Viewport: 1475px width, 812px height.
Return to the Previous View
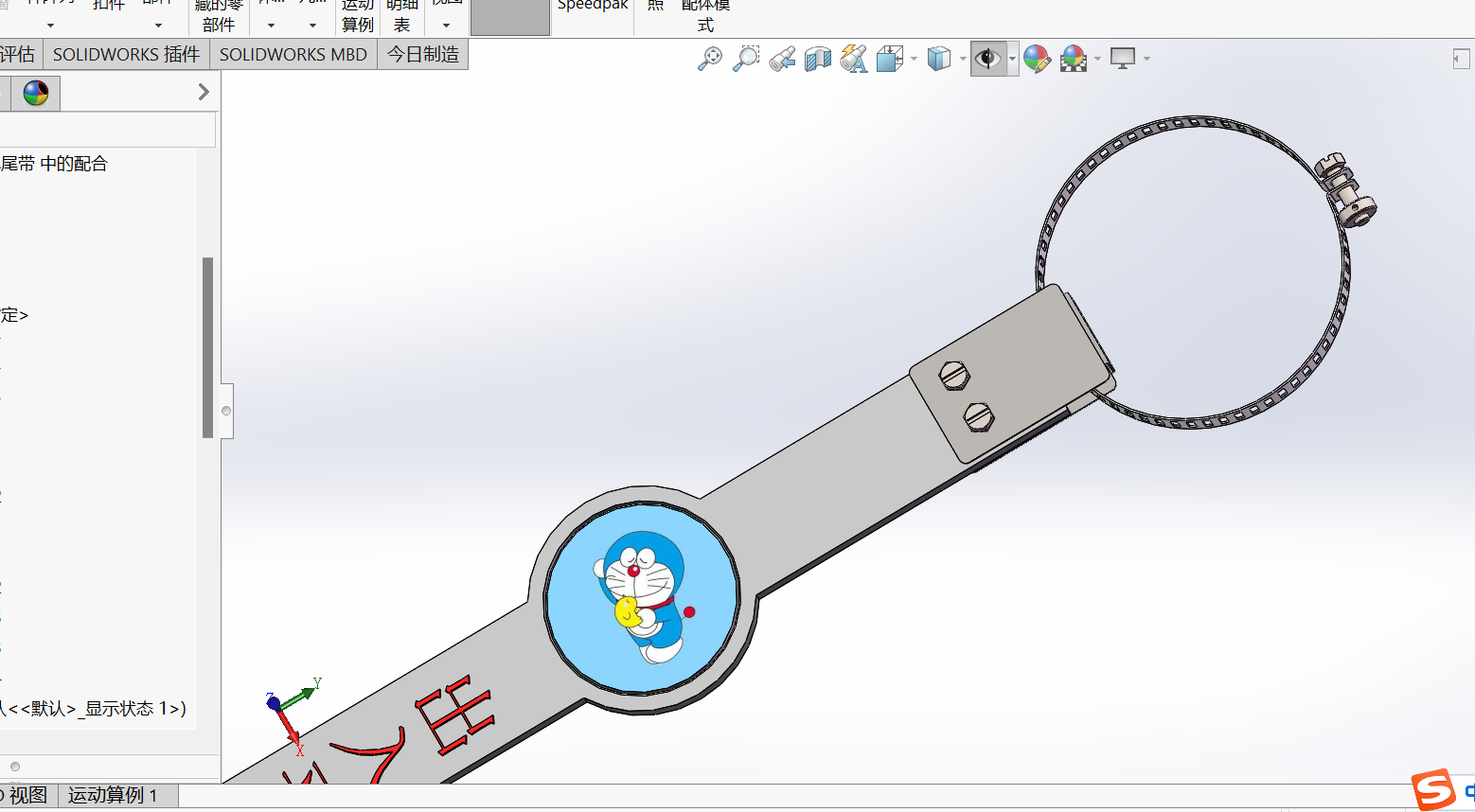782,59
